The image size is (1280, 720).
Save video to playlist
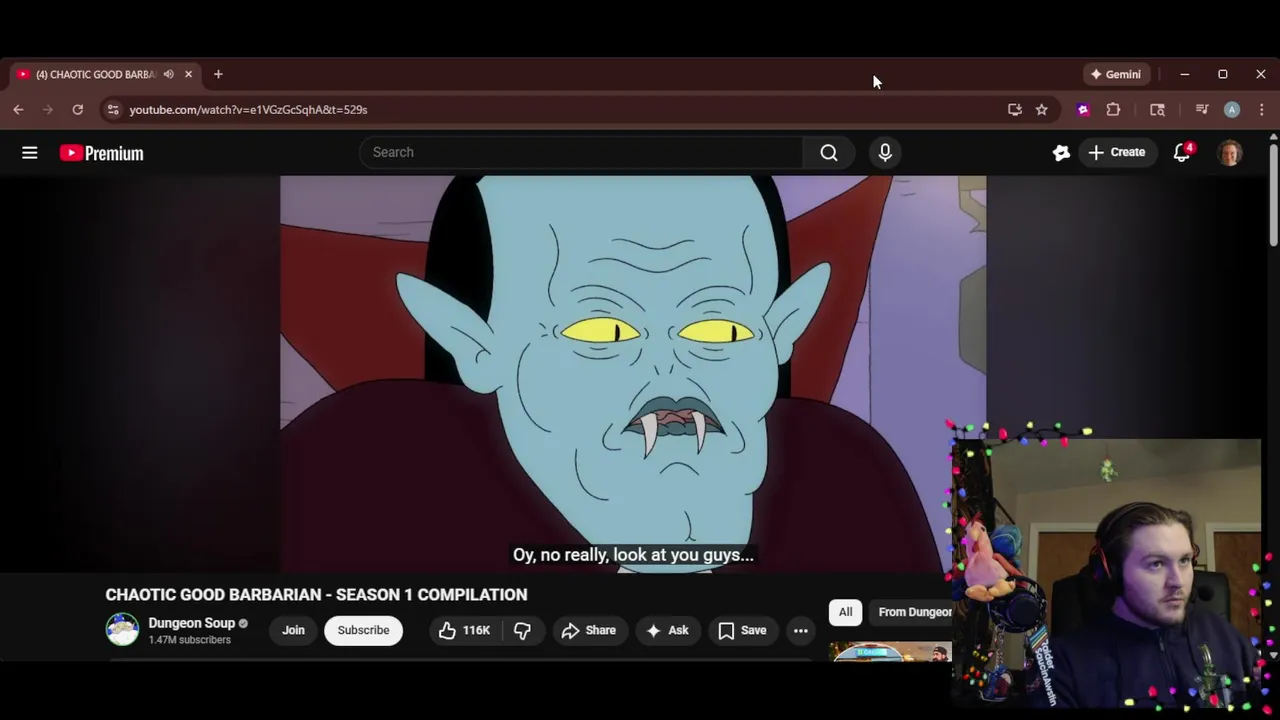click(x=742, y=630)
